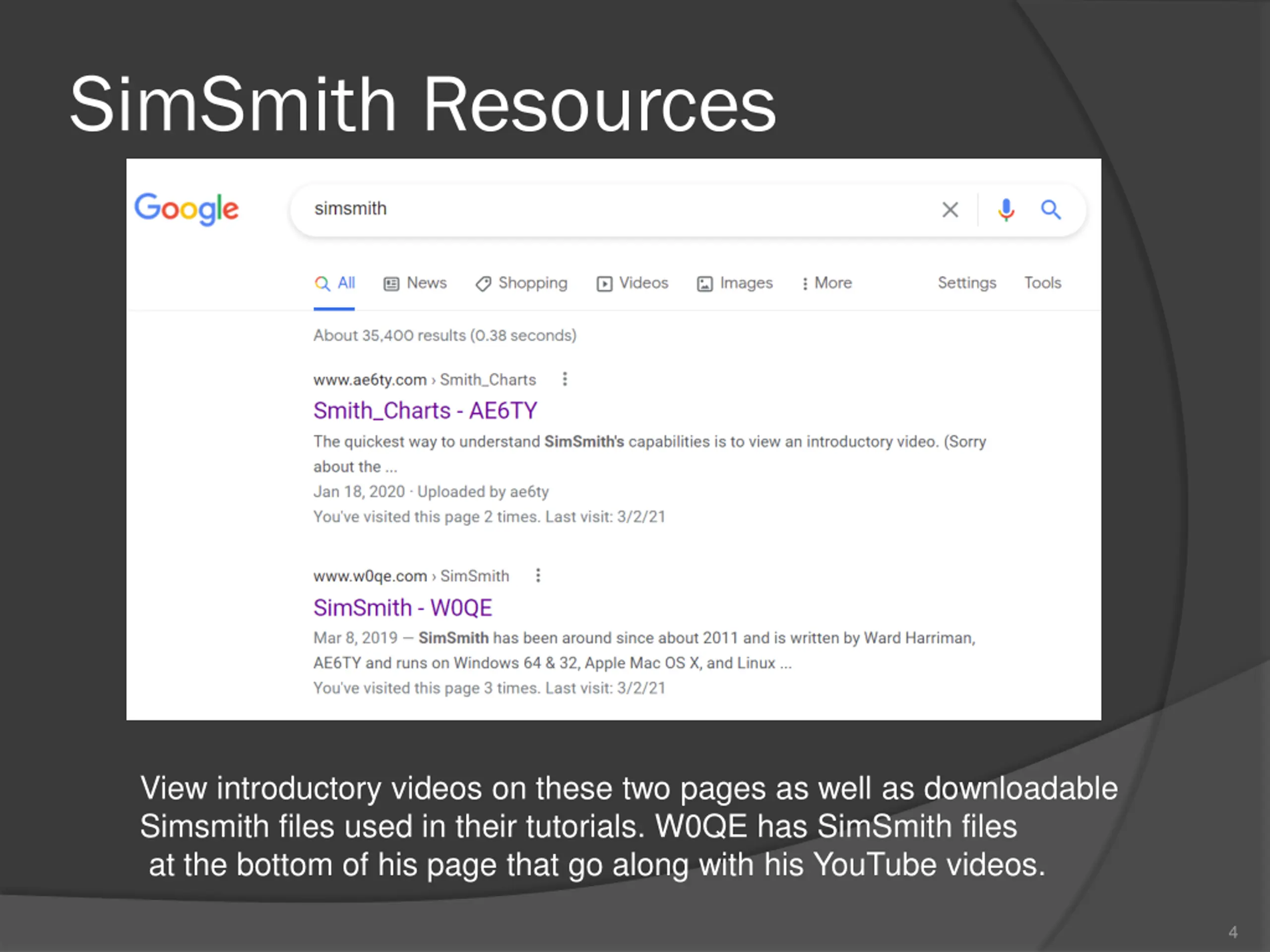Click the www.w0qe.com › SimSmith URL
1270x952 pixels.
click(x=411, y=576)
